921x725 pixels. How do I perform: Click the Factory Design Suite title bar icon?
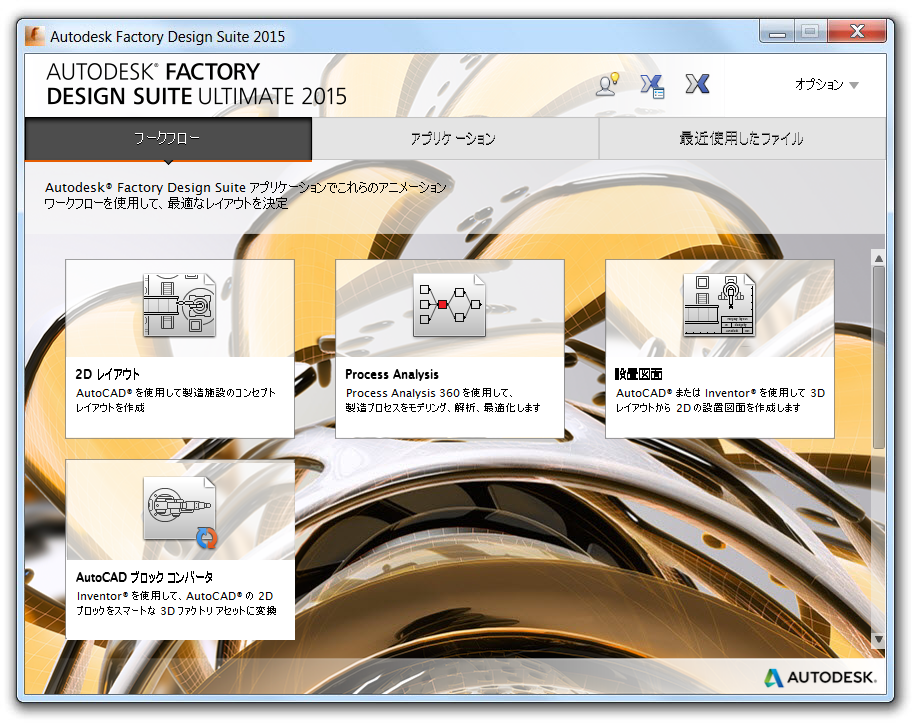coord(35,36)
